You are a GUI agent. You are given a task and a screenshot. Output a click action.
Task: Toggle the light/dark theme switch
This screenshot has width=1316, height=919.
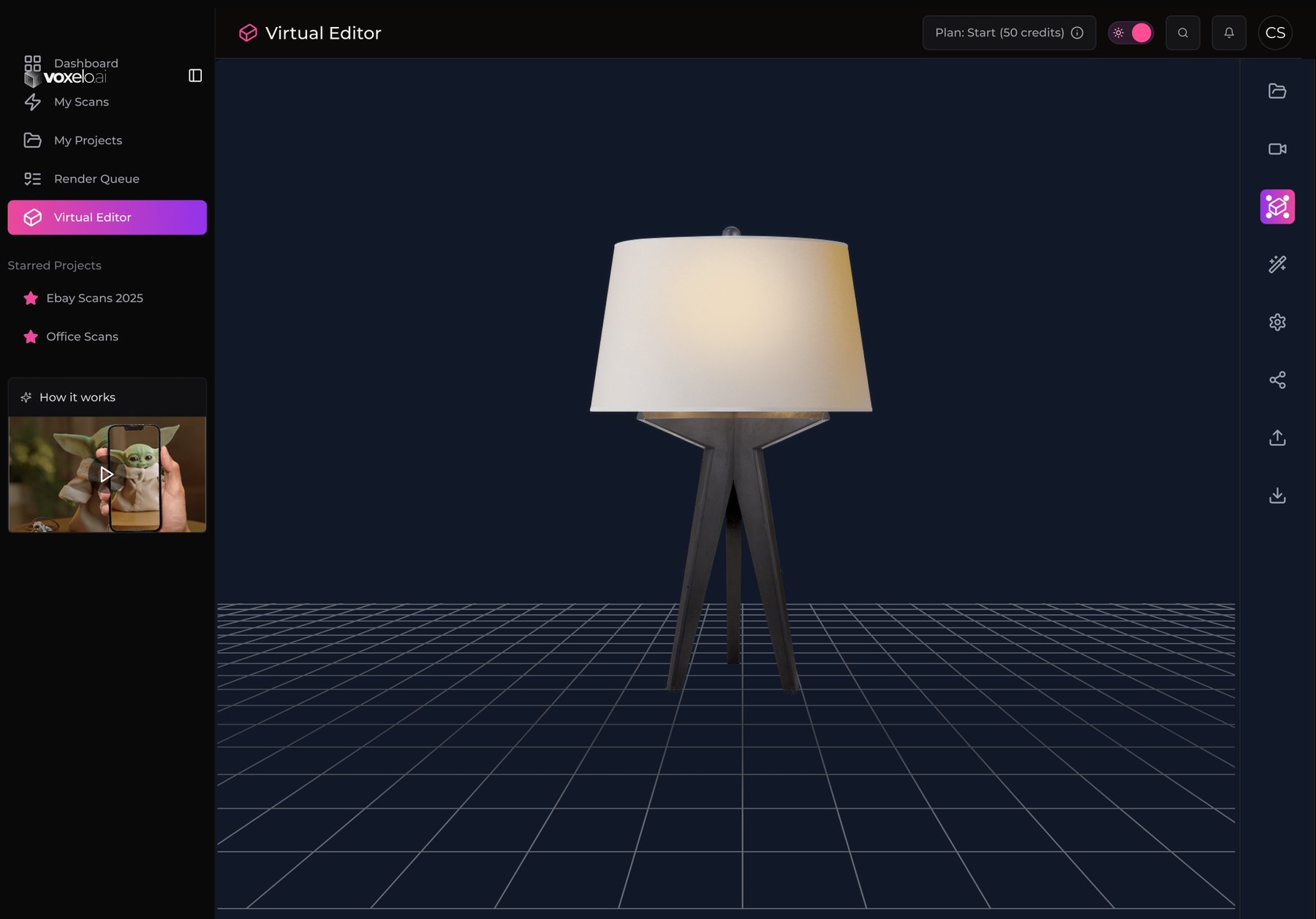pos(1130,33)
